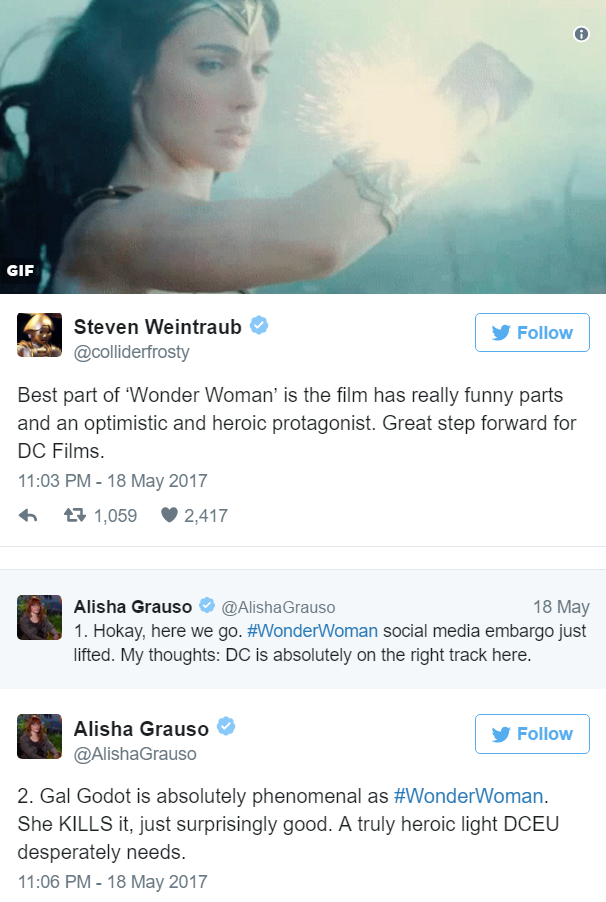Reply to Steven Weintraub's tweet

tap(28, 515)
